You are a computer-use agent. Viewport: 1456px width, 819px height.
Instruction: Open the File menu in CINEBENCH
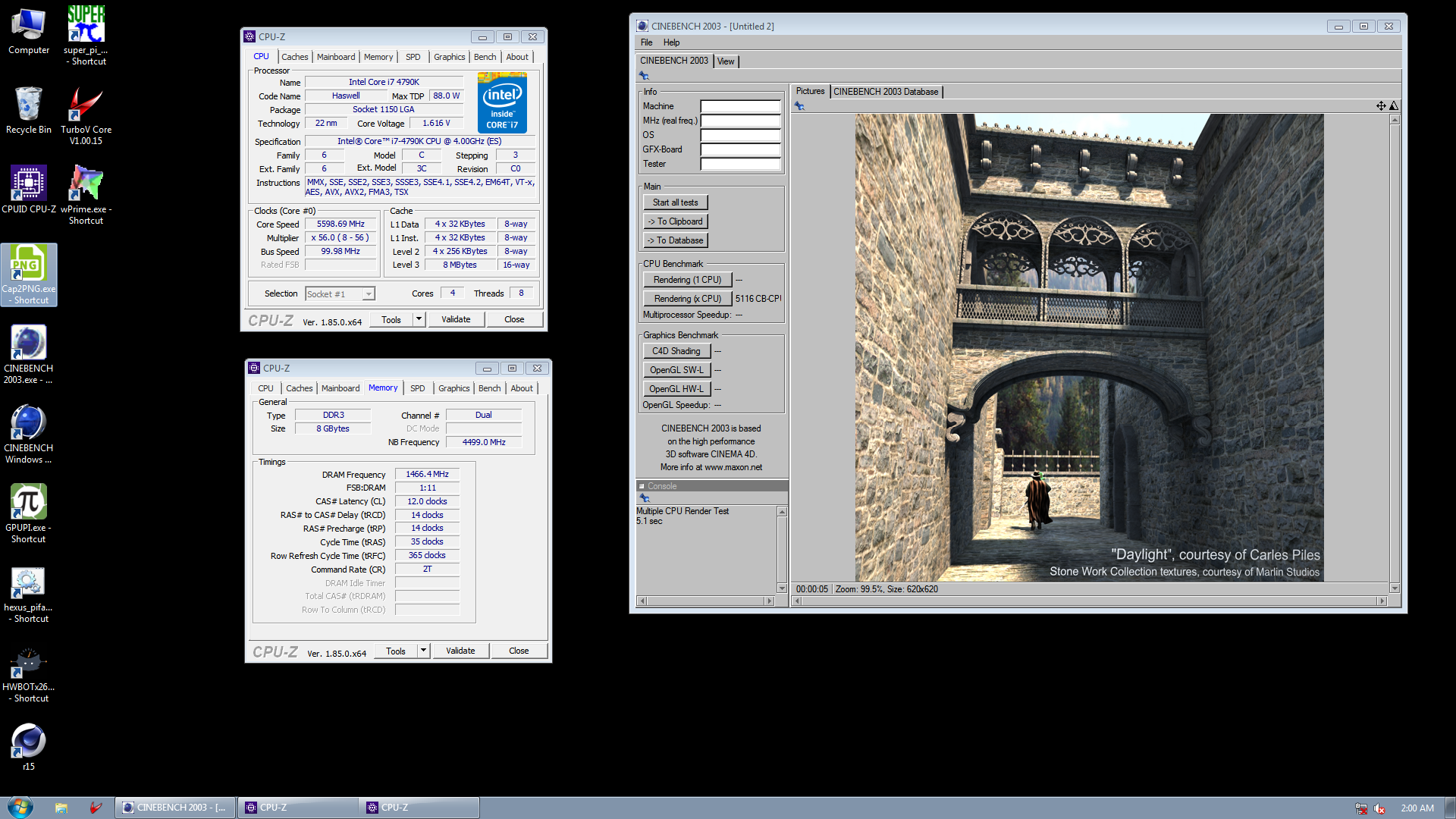[646, 42]
